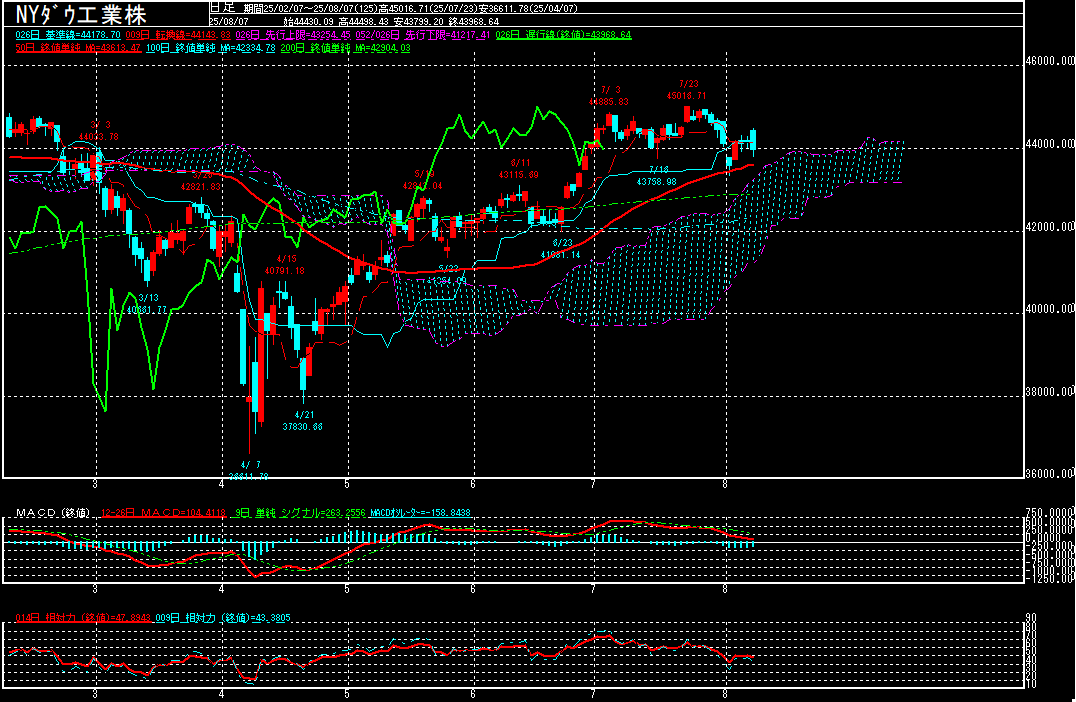Image resolution: width=1076 pixels, height=702 pixels.
Task: Click the 25/08/07 date label in header
Action: tap(229, 21)
